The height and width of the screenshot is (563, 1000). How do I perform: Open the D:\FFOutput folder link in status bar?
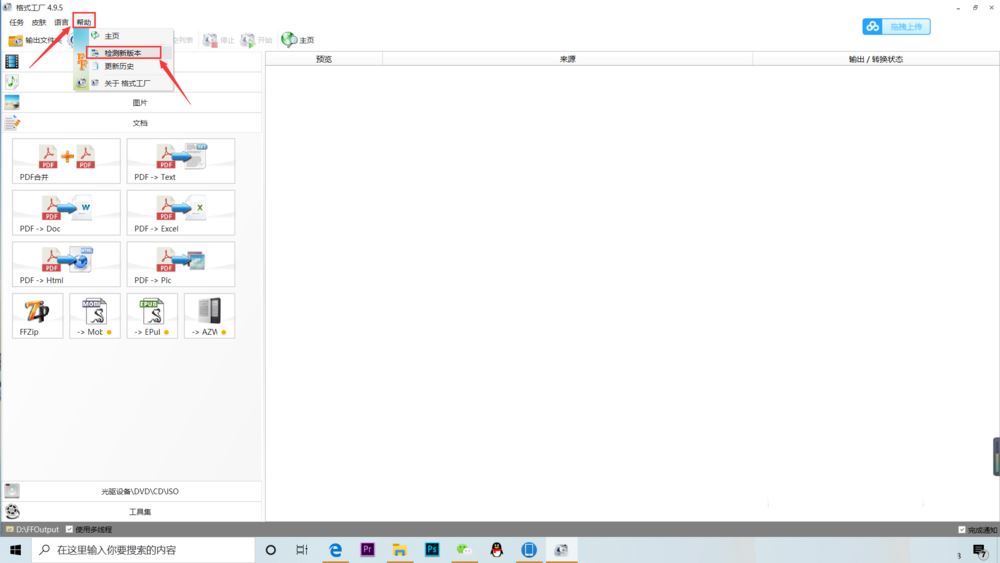click(32, 530)
